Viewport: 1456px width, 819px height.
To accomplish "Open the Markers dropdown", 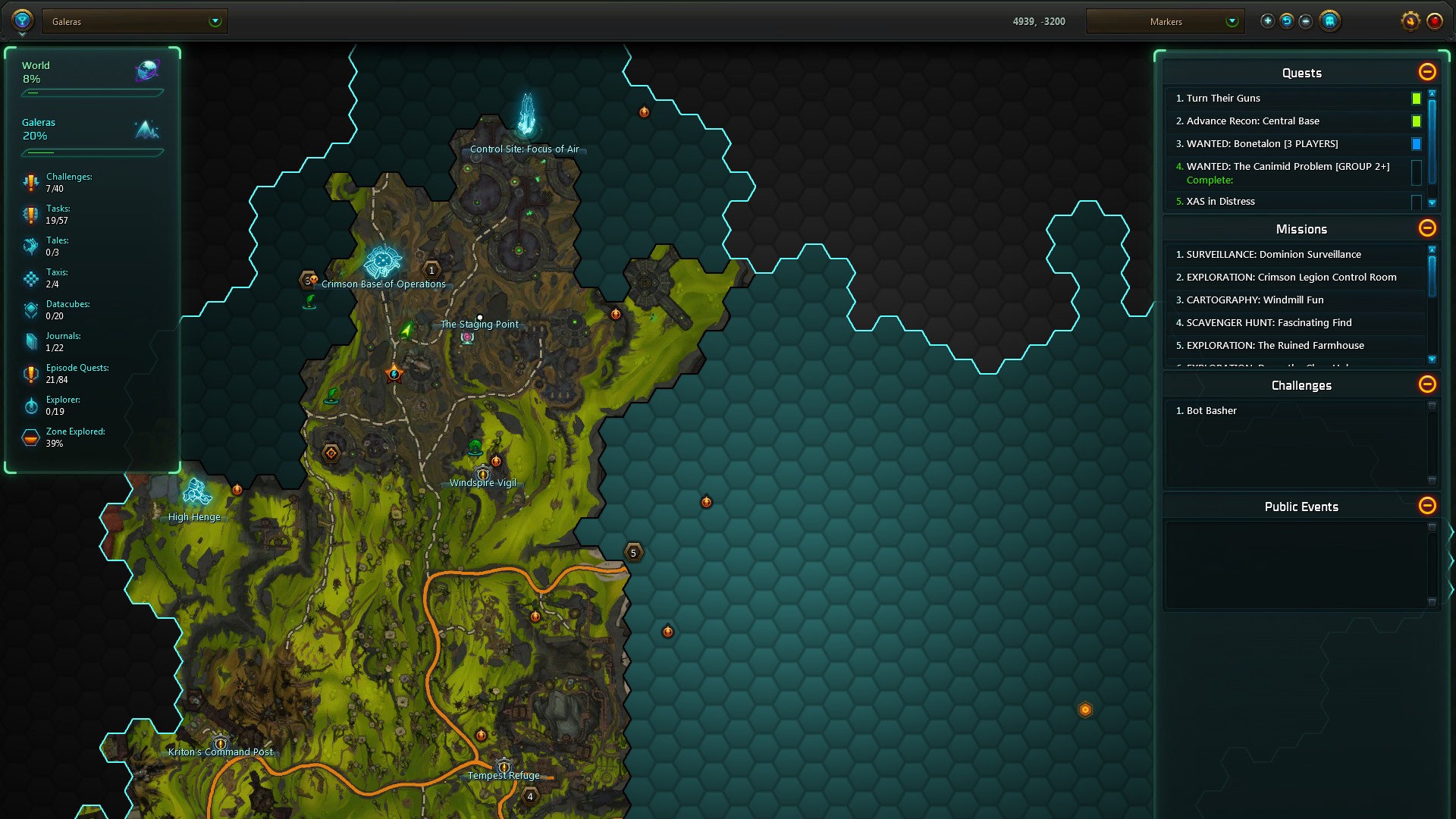I will pyautogui.click(x=1165, y=21).
